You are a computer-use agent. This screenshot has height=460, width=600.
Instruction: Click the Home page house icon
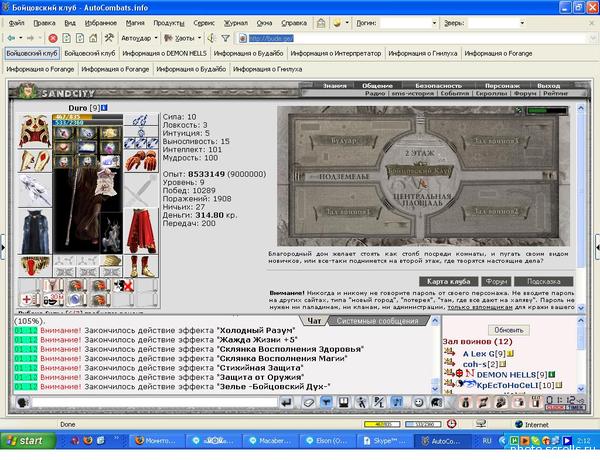[x=93, y=38]
